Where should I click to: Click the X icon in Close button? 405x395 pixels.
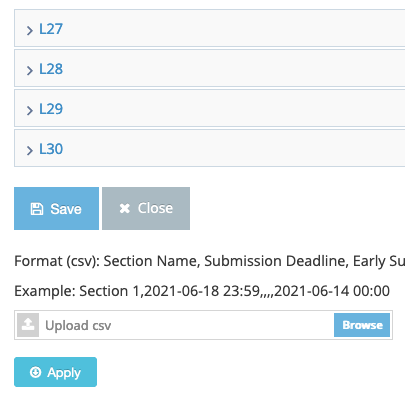tap(125, 209)
